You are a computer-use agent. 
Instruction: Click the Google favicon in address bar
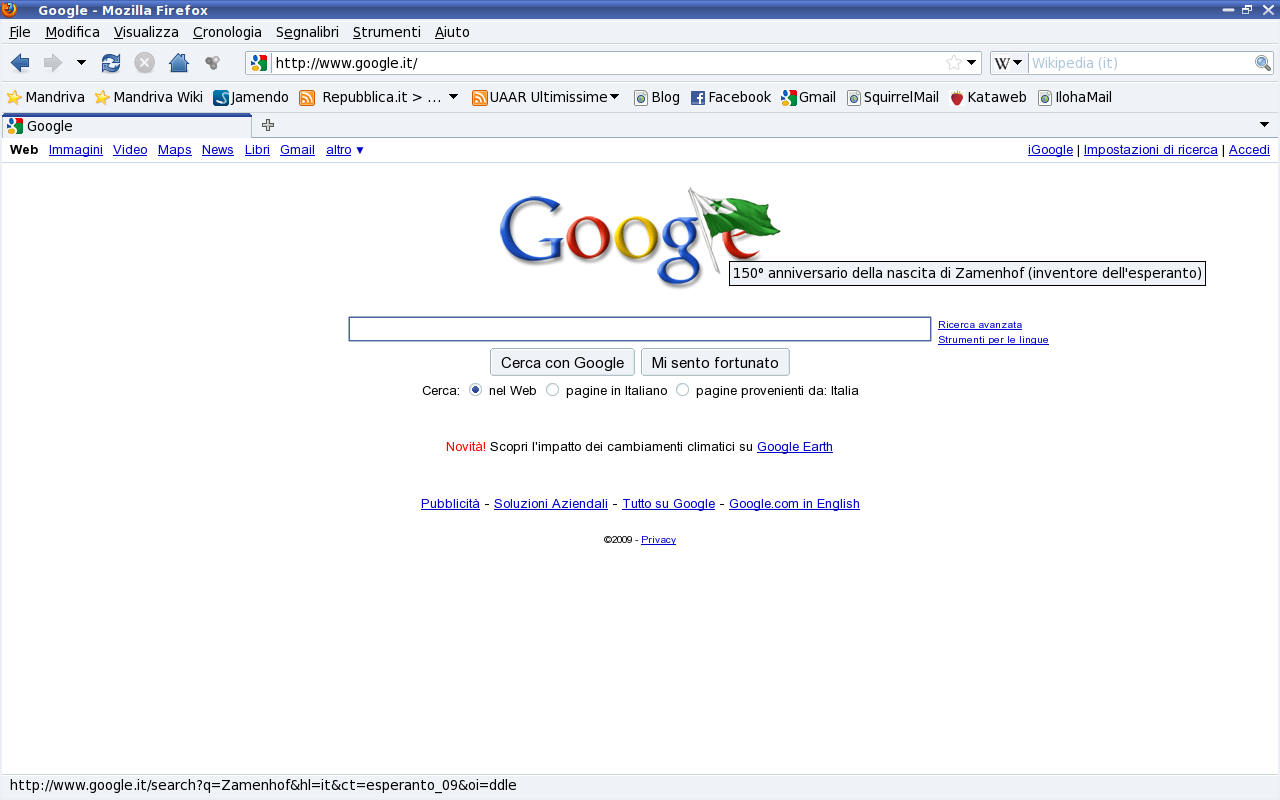pyautogui.click(x=259, y=63)
